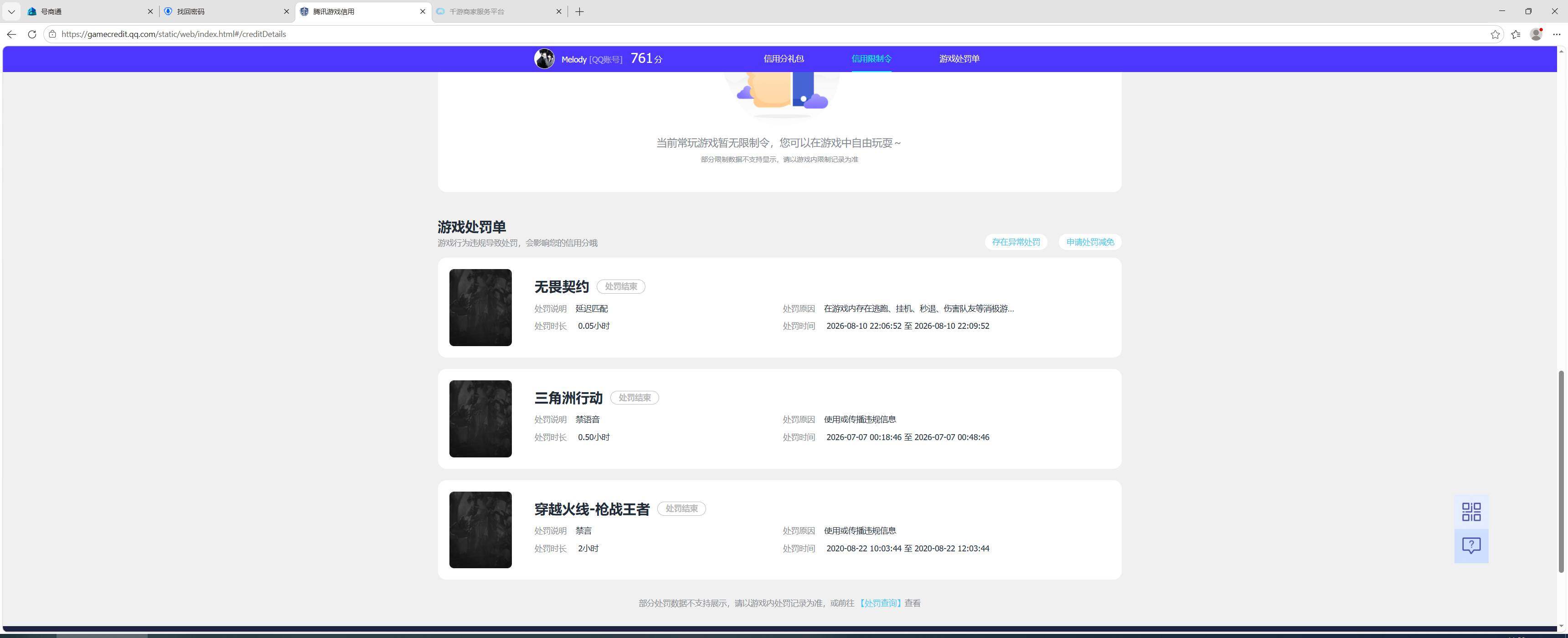Click 处罚结束 badge beside 三角洲行动
Viewport: 1568px width, 638px height.
pos(634,398)
